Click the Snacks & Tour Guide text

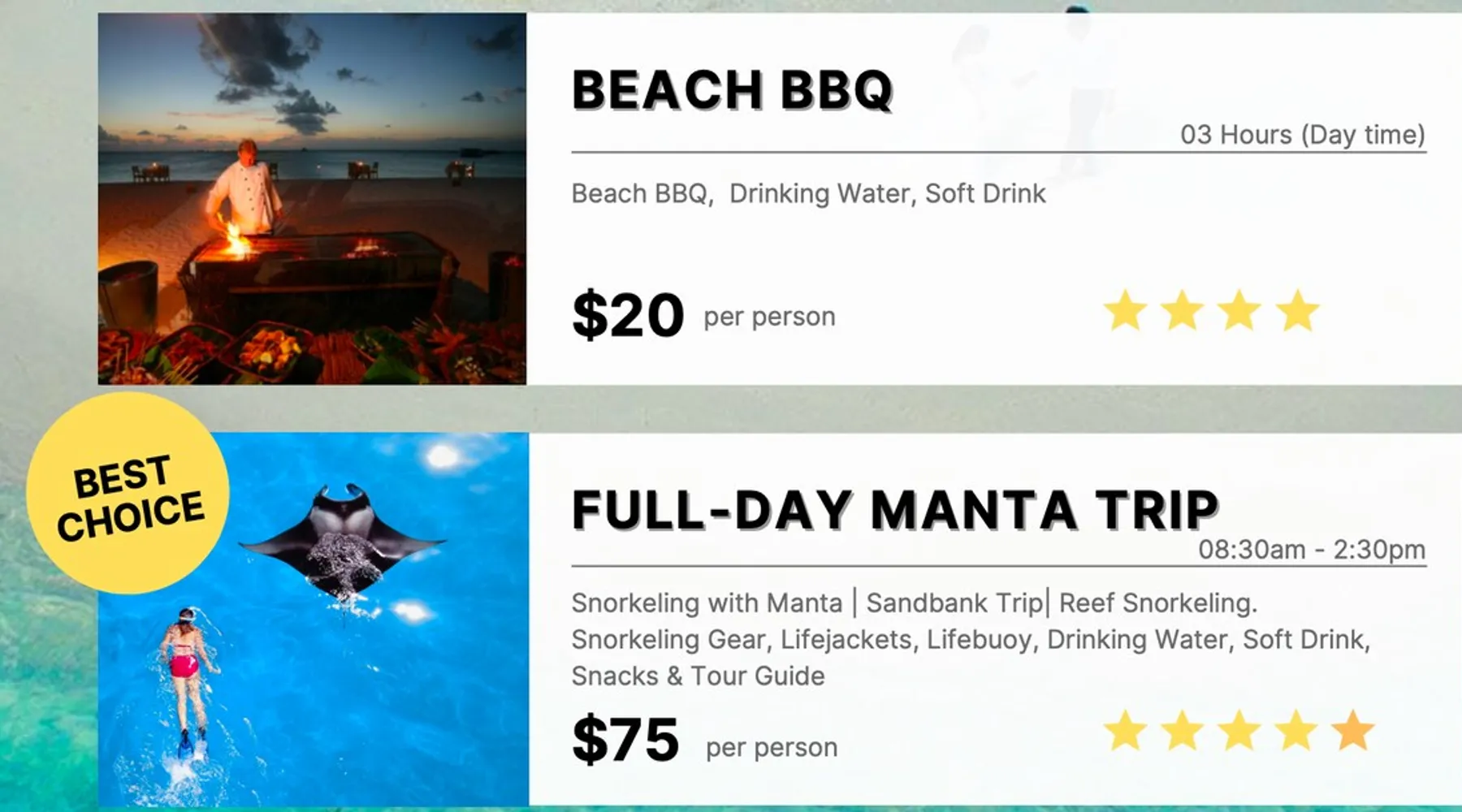click(698, 676)
